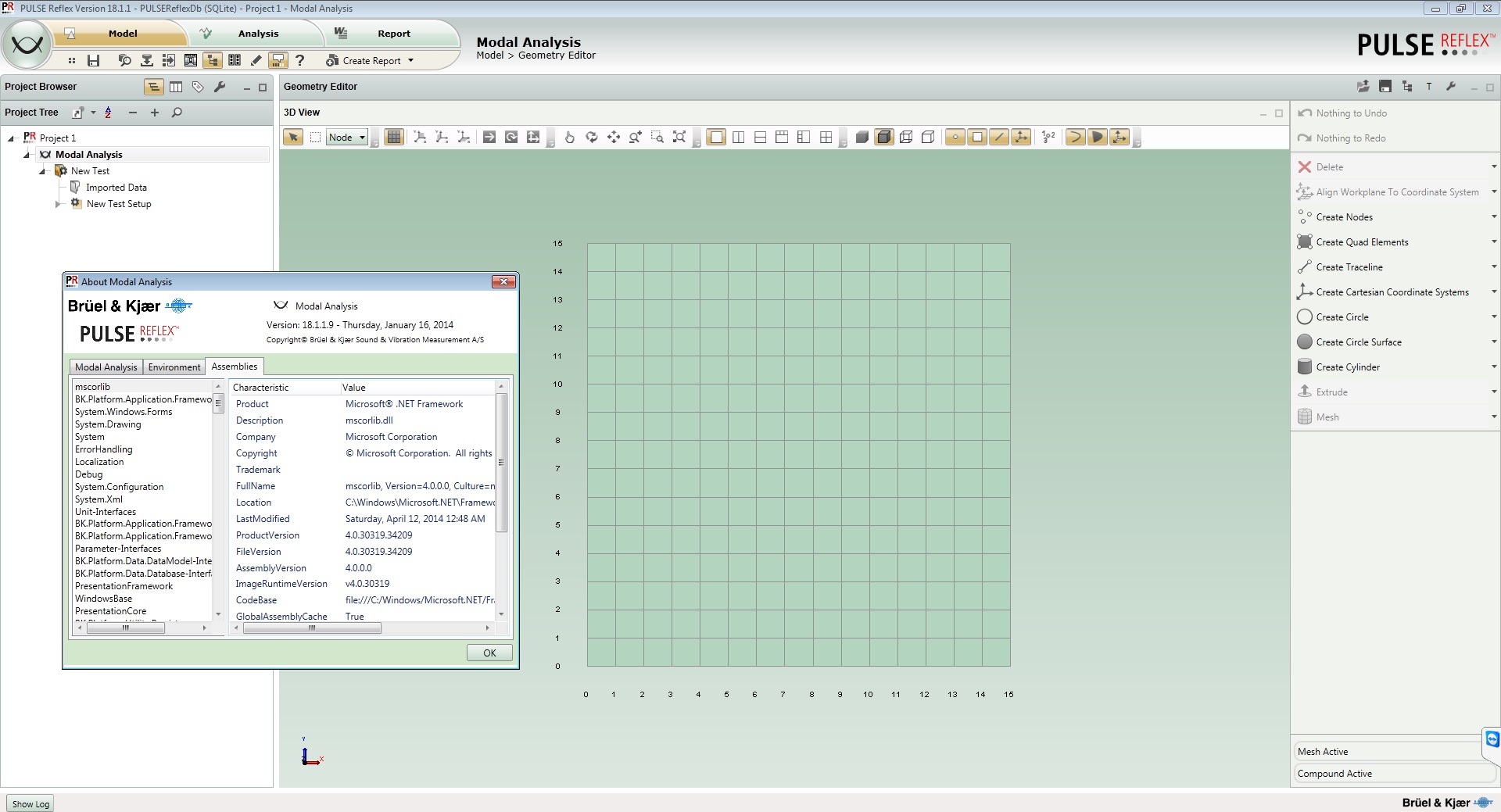The image size is (1501, 812).
Task: Click Geometry Editor save disk icon
Action: tap(1385, 87)
